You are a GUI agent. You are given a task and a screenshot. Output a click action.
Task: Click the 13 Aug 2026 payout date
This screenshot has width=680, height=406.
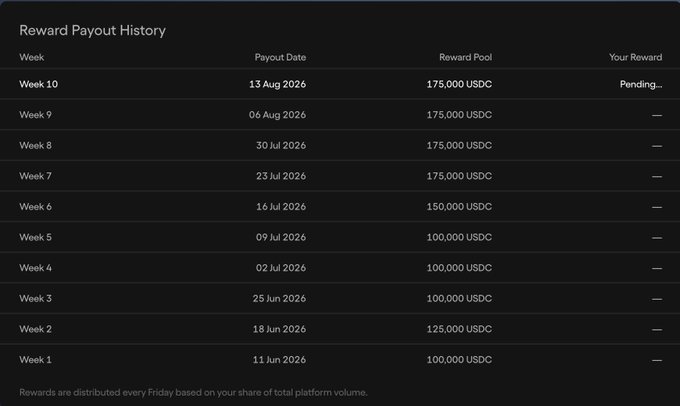coord(277,84)
